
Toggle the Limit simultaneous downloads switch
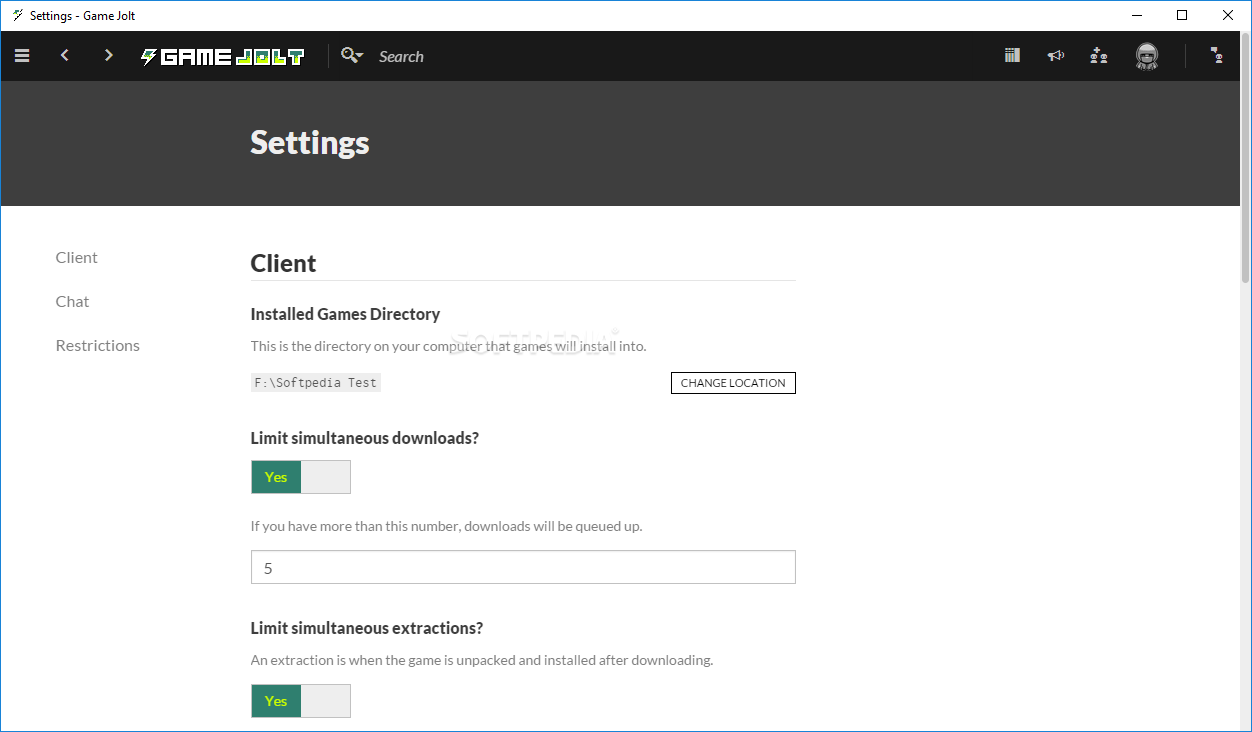(301, 477)
